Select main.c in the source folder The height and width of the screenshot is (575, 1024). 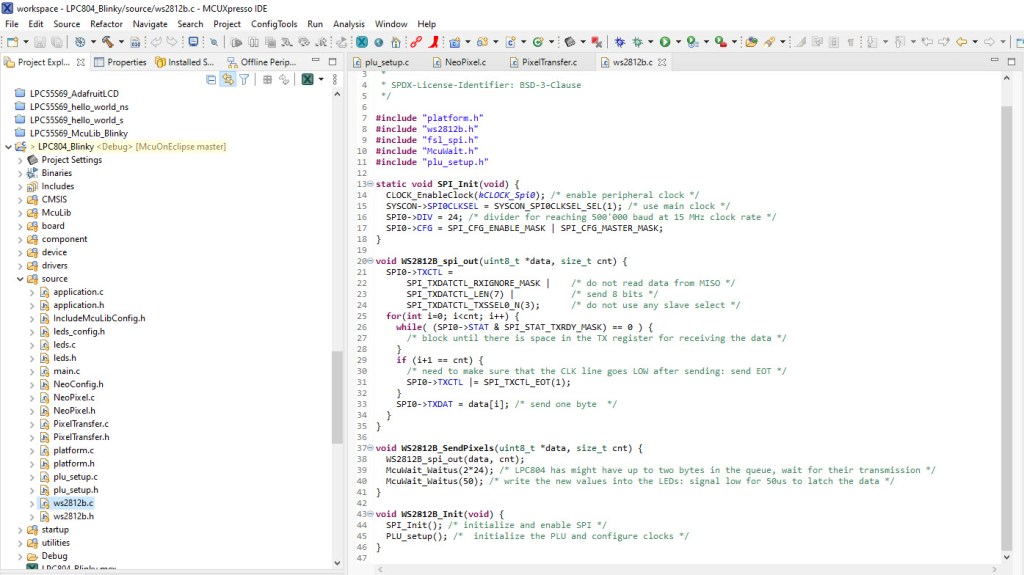point(67,371)
